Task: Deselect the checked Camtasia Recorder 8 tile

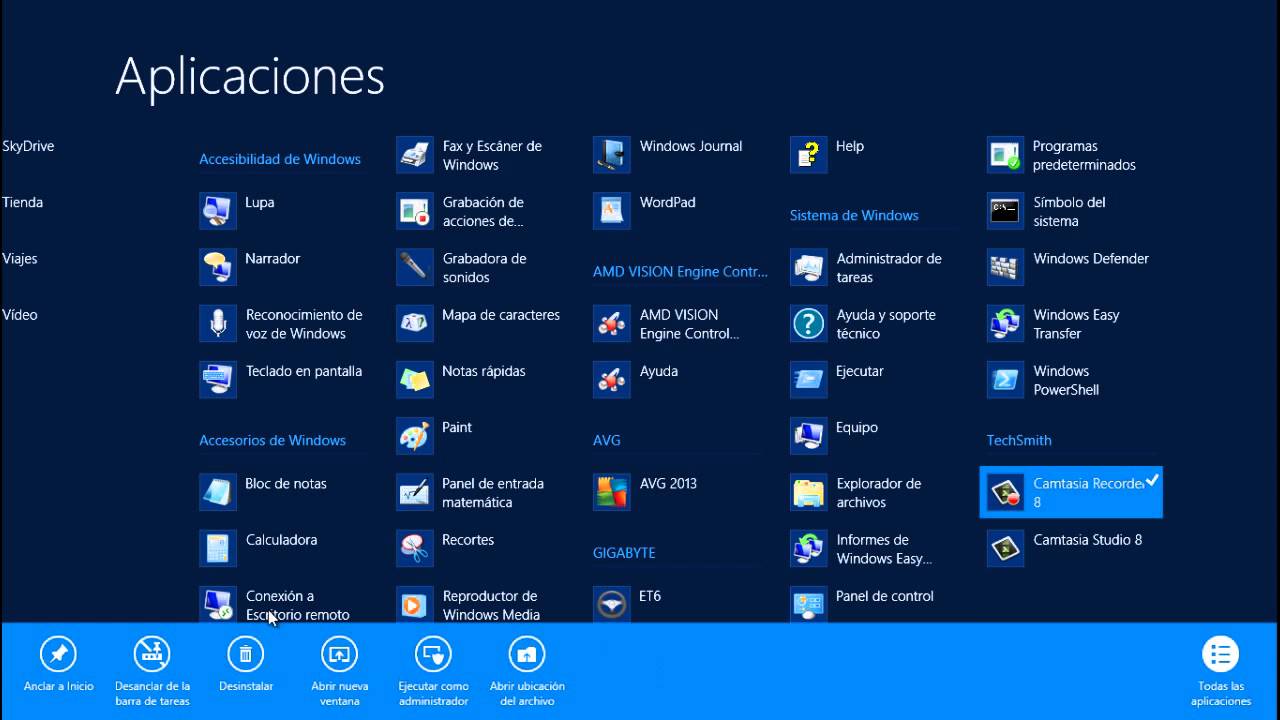Action: (1071, 492)
